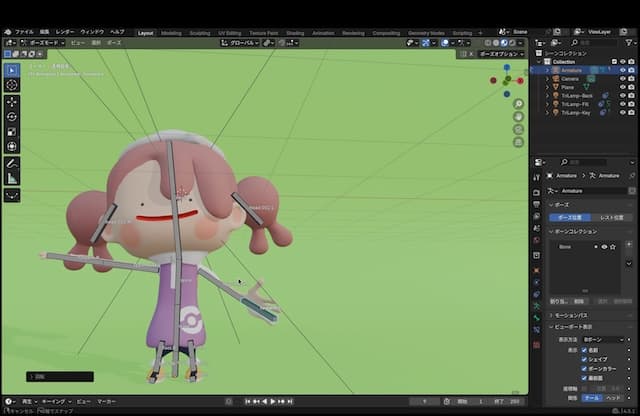This screenshot has height=416, width=640.
Task: Click the zoom magnifier viewport gizmo
Action: pos(518,104)
